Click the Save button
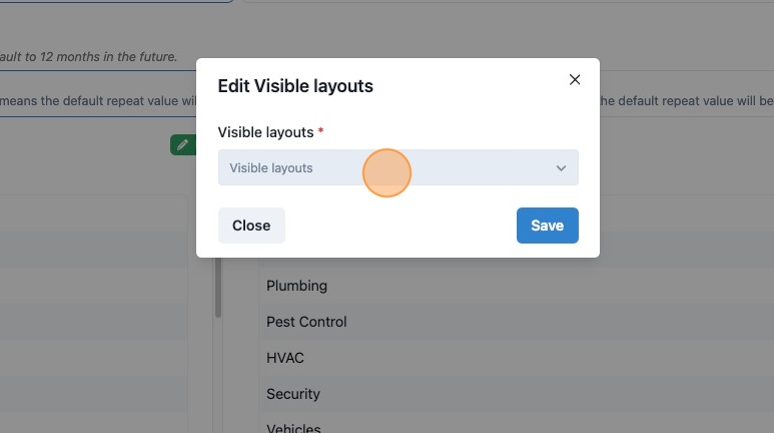The image size is (774, 433). [x=547, y=225]
